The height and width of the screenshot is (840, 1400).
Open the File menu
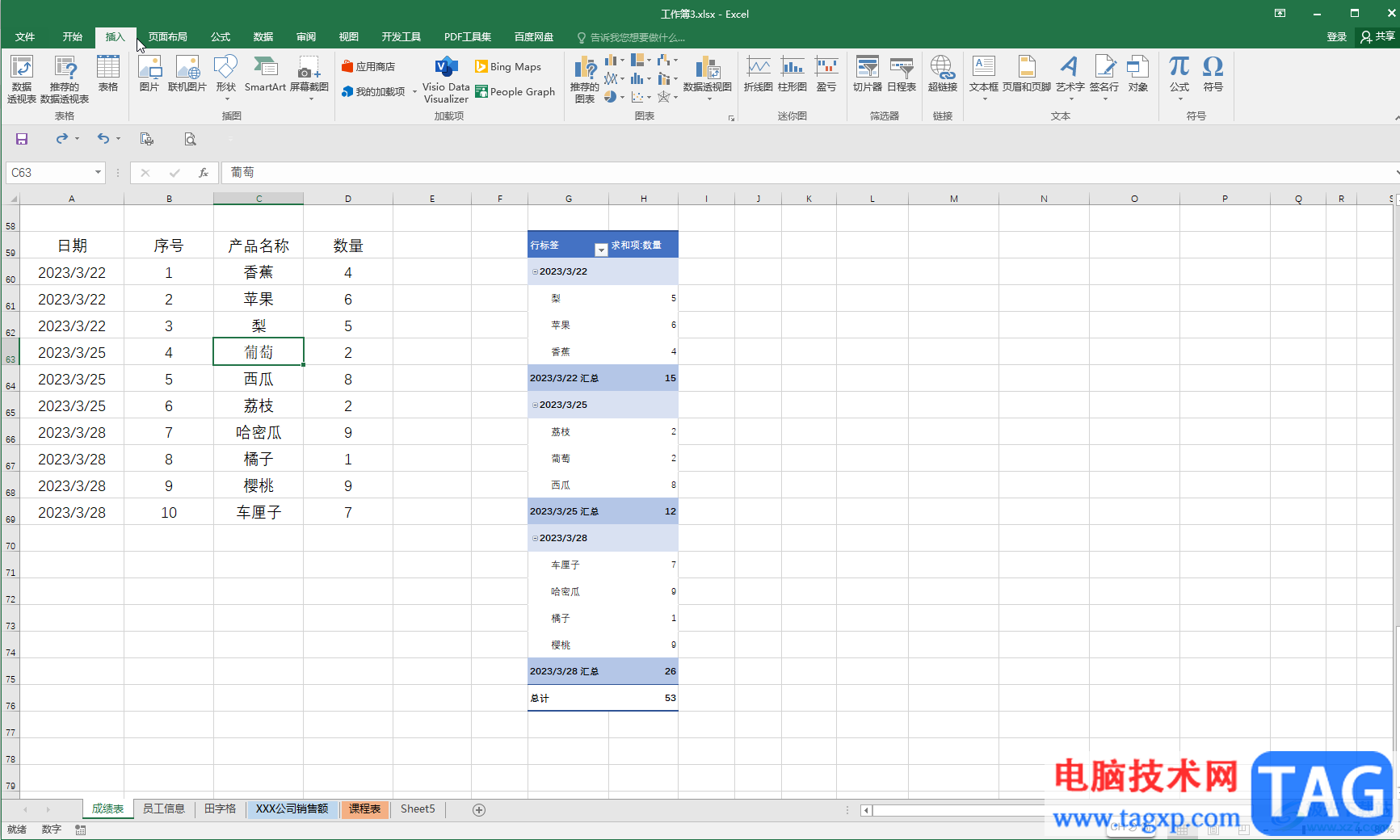(x=25, y=37)
